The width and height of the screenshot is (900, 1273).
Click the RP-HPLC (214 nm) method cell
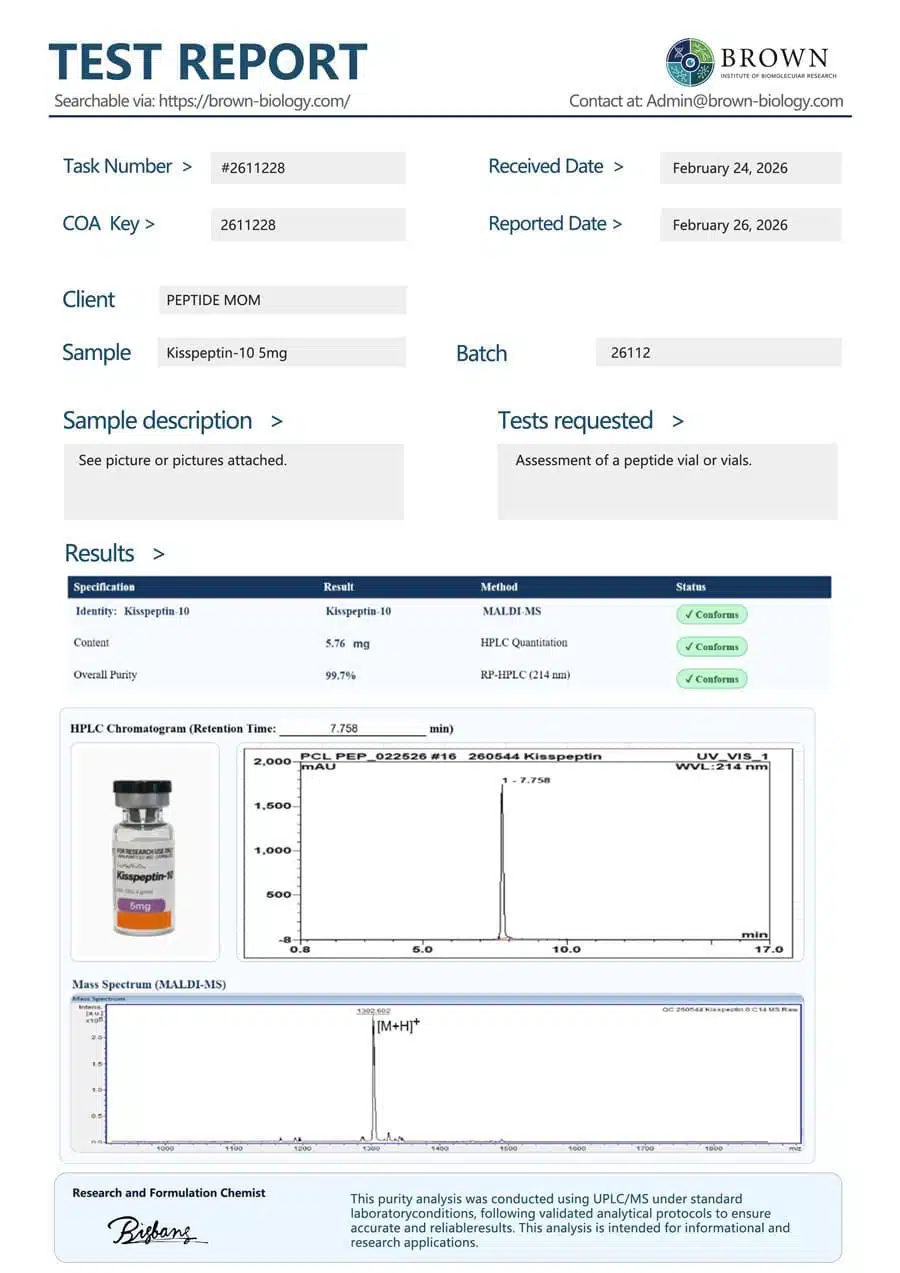[x=525, y=675]
